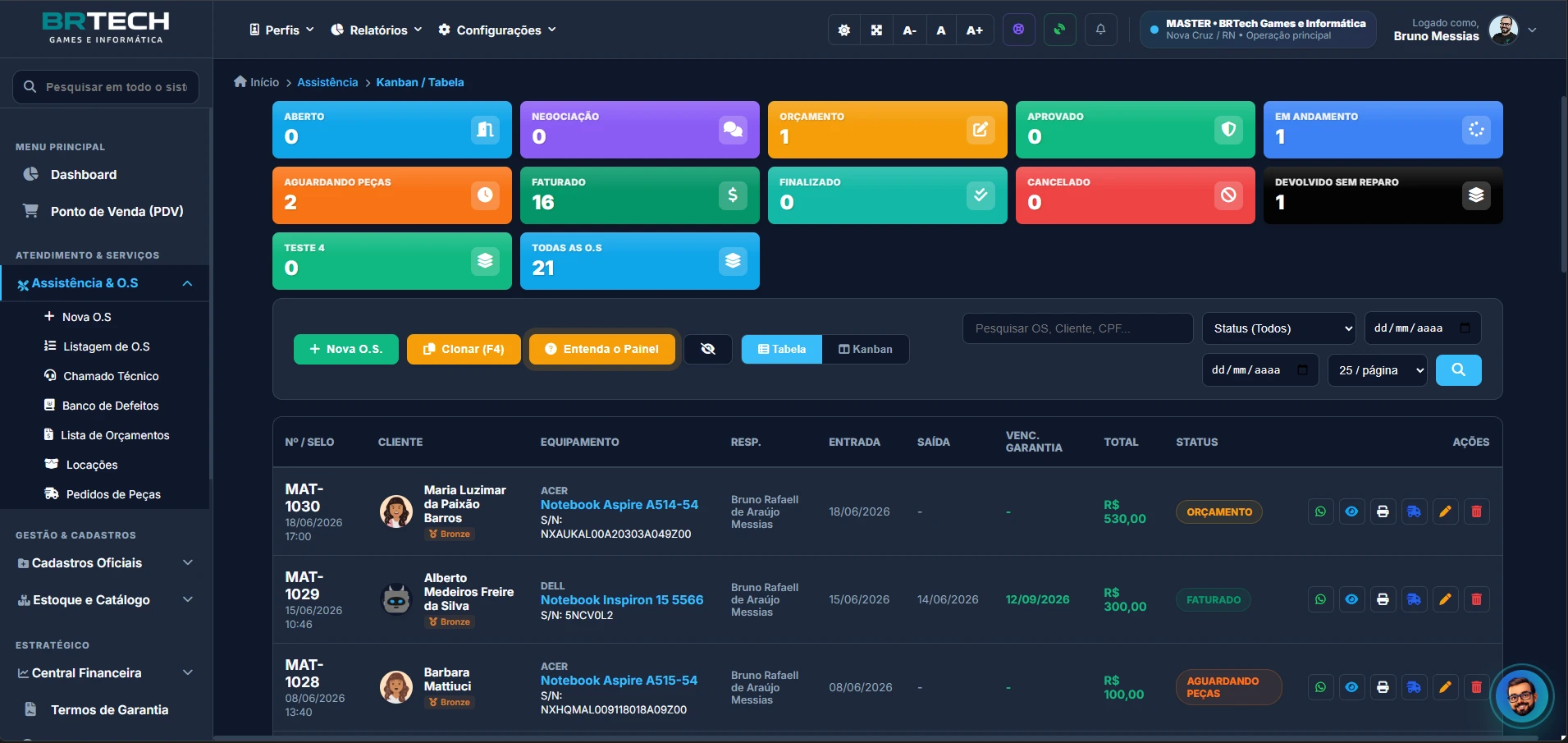This screenshot has width=1568, height=743.
Task: Click the Pesquisar OS, Cliente, CPF field
Action: (x=1077, y=328)
